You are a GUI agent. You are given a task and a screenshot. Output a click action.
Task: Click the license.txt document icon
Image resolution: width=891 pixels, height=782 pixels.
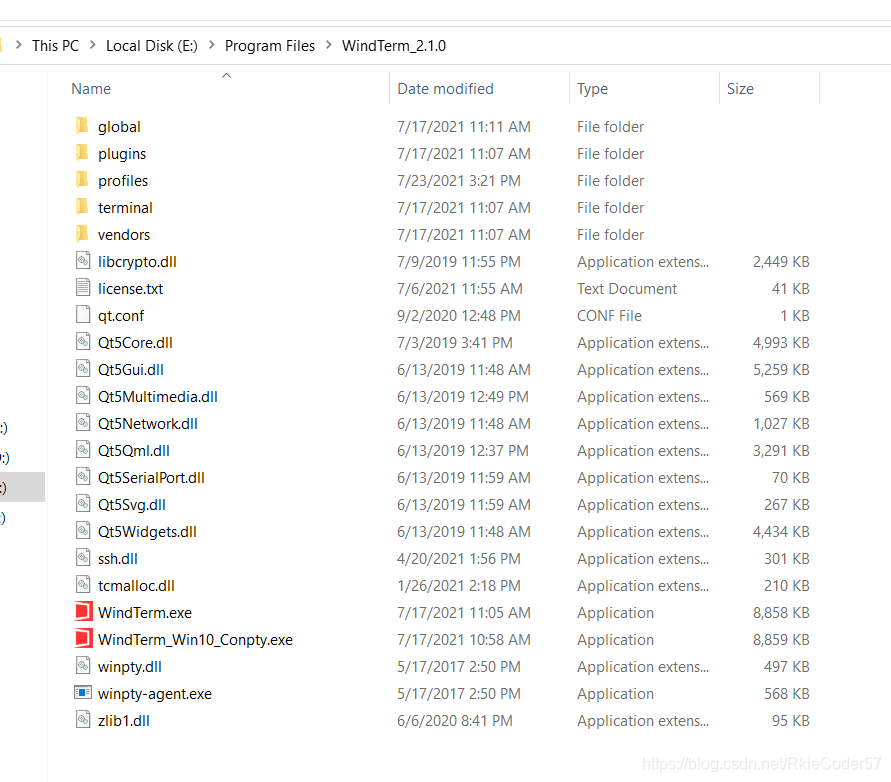click(83, 288)
